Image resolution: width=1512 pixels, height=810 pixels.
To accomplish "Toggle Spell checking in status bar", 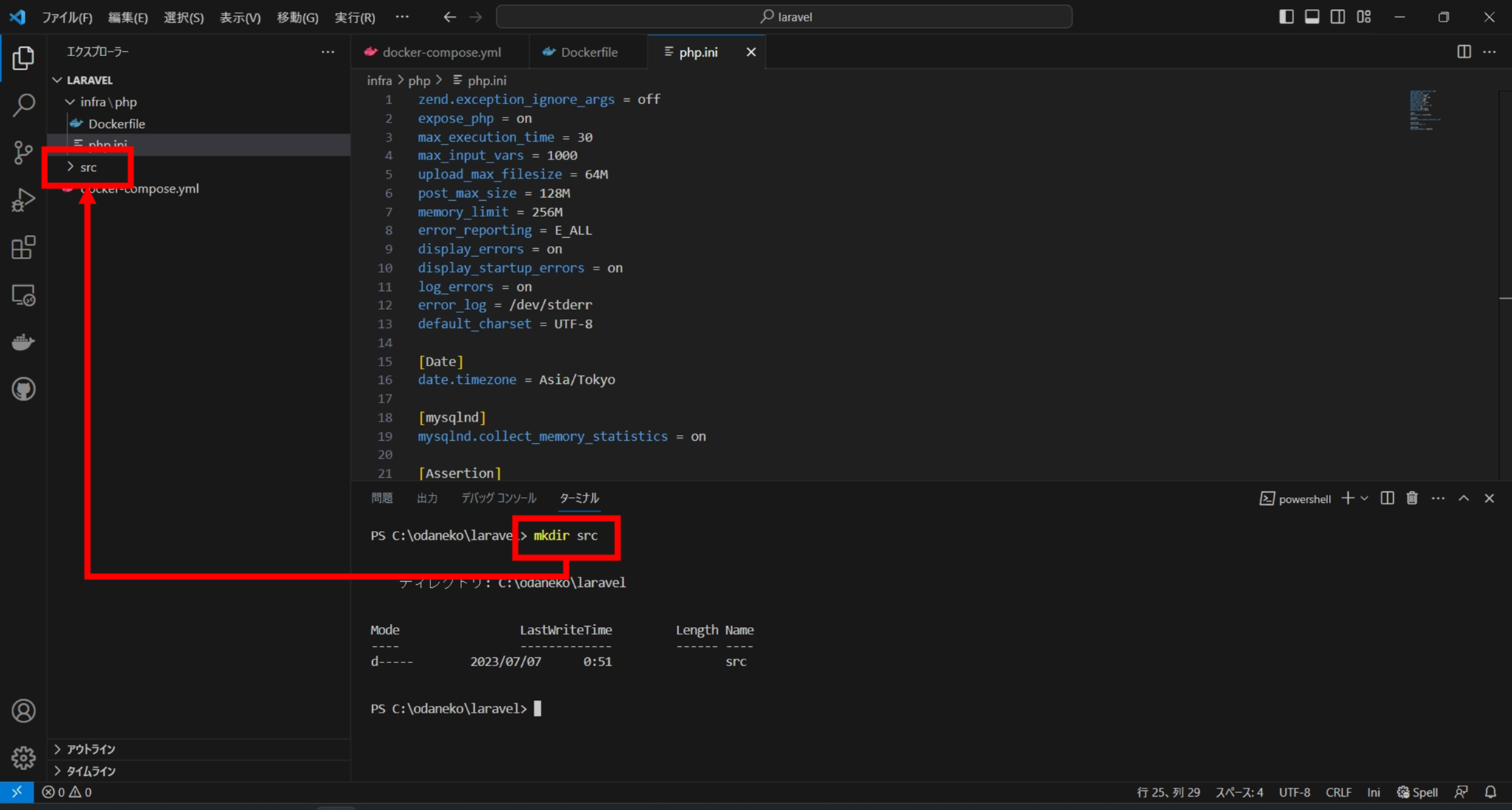I will (1416, 792).
